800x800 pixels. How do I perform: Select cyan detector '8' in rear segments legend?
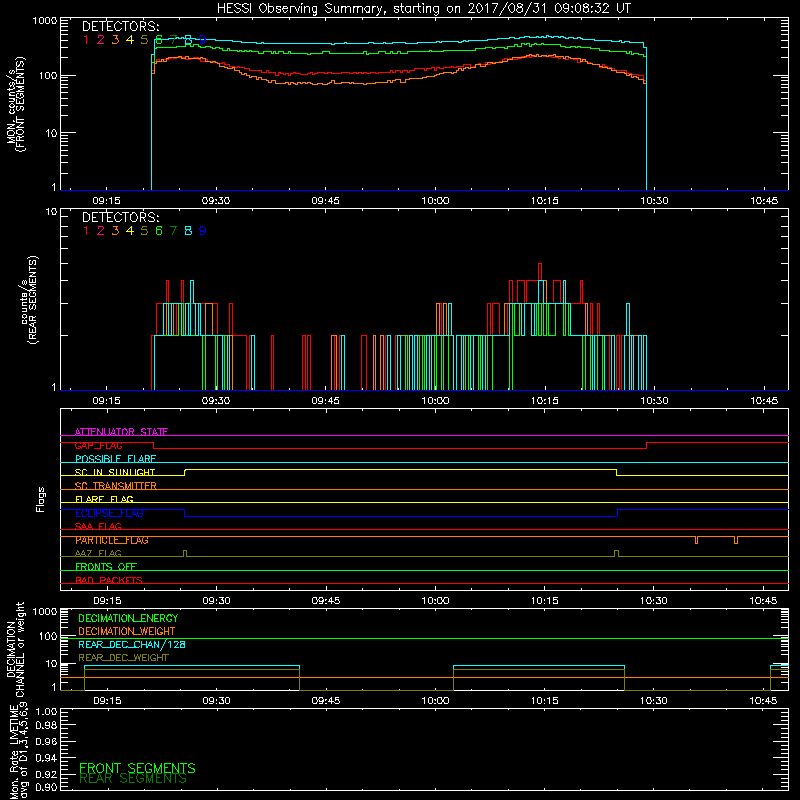(188, 231)
